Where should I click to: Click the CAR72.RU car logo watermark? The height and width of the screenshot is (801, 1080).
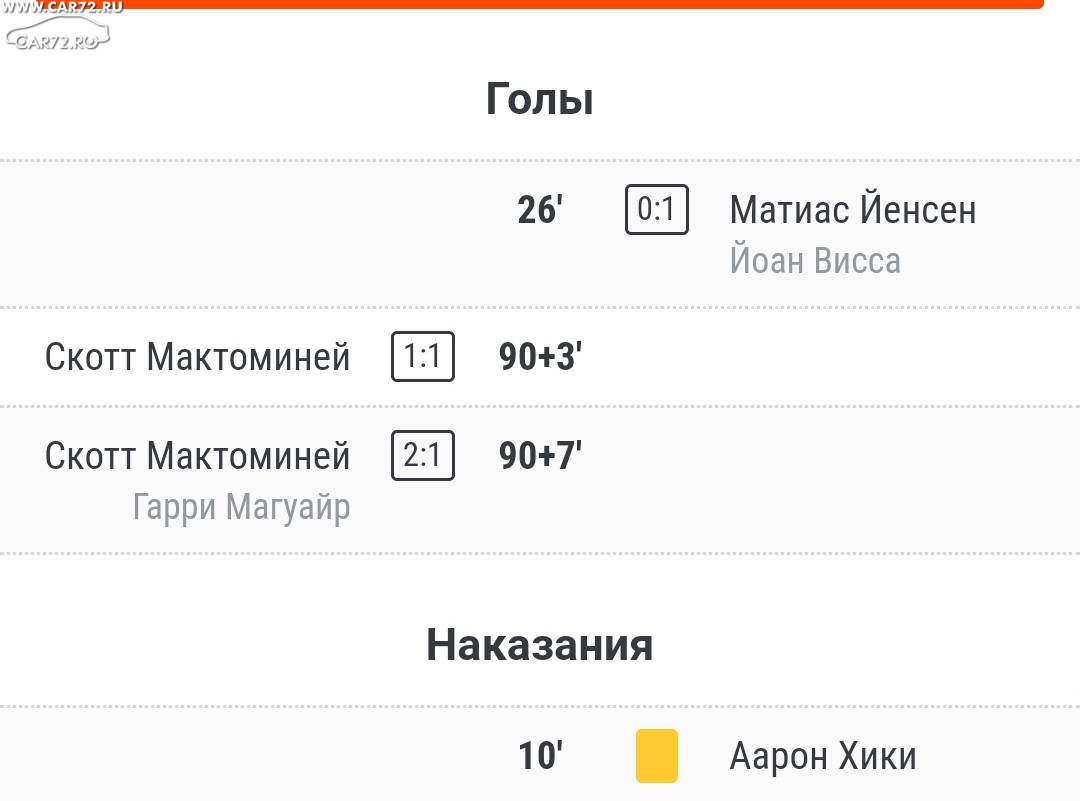[58, 34]
